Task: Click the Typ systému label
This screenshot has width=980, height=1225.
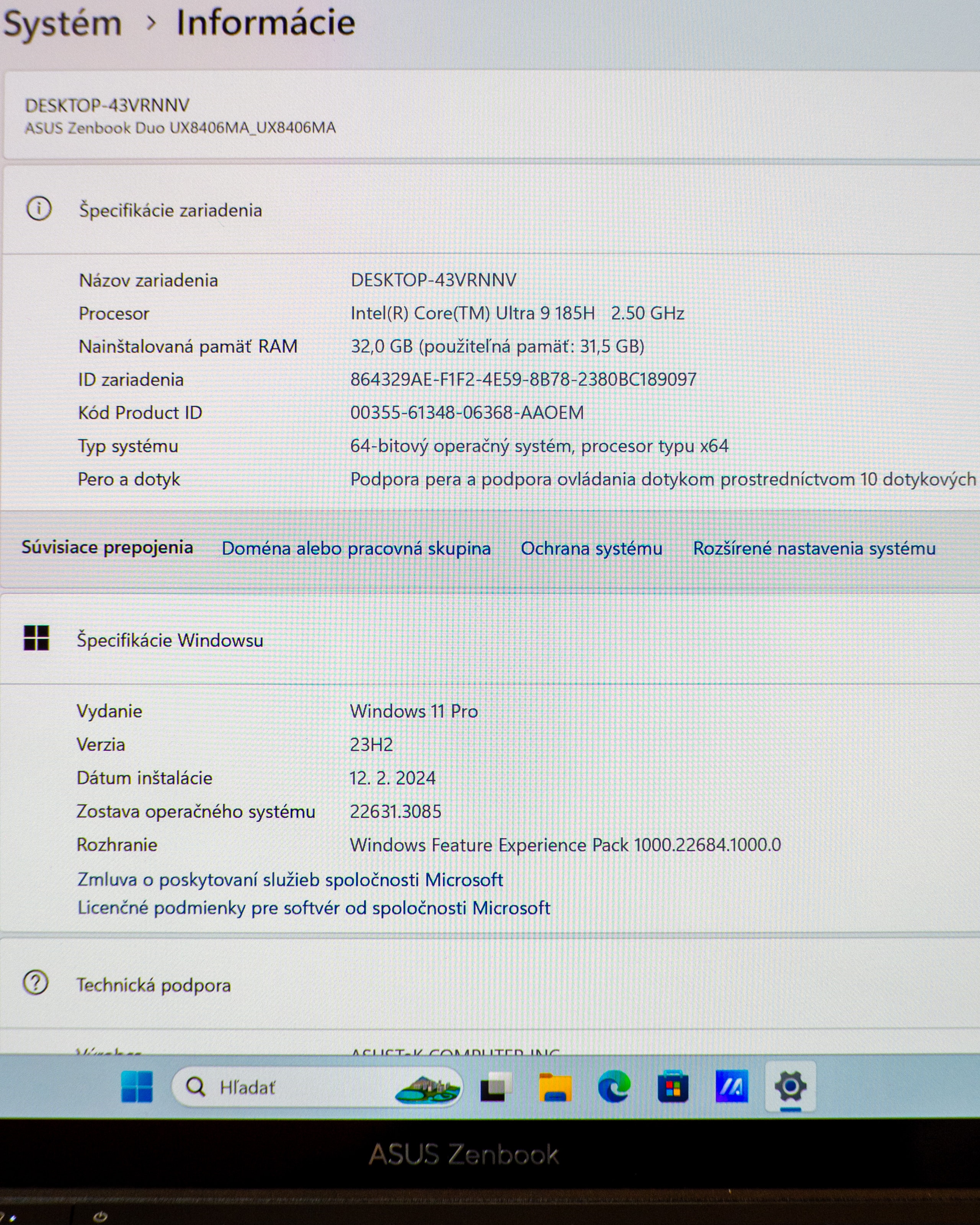Action: click(128, 447)
